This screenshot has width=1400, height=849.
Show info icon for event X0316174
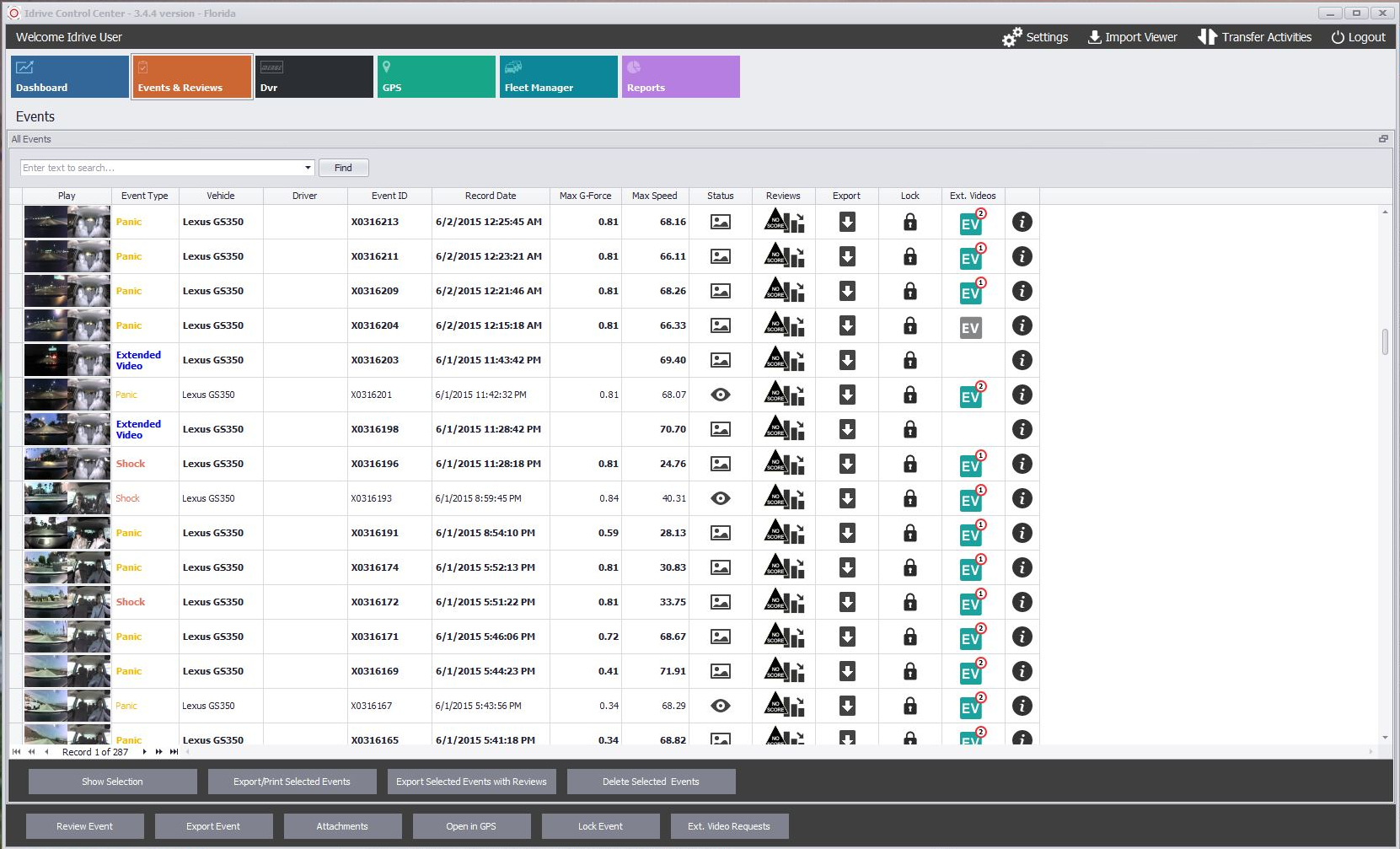1022,567
